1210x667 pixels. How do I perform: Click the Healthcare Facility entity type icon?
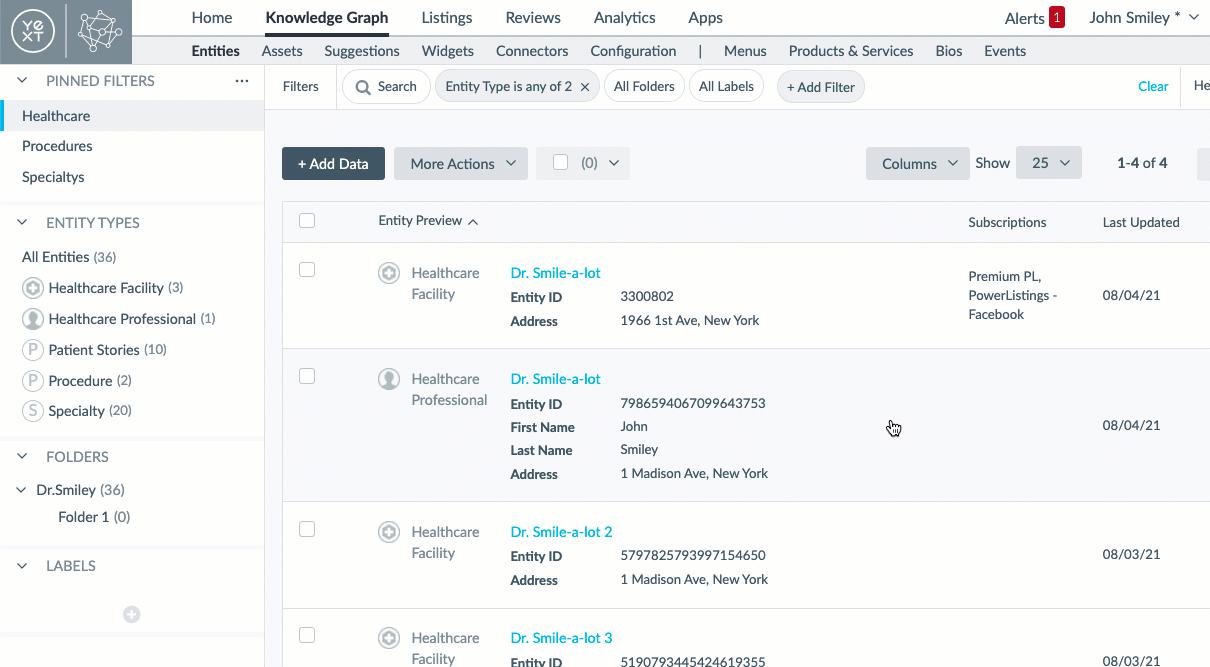click(33, 288)
